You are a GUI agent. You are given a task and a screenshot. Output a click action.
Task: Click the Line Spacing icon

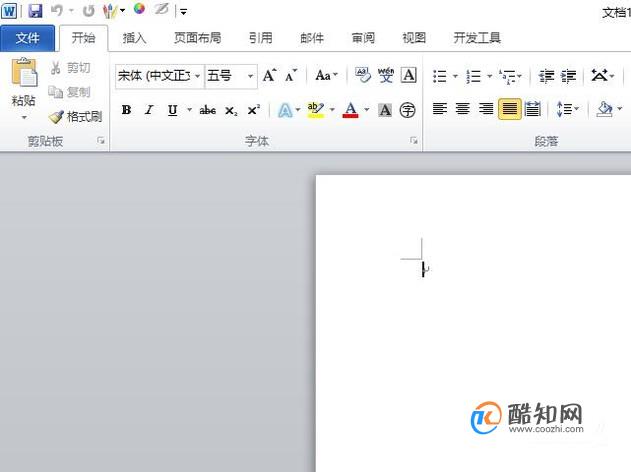point(565,109)
